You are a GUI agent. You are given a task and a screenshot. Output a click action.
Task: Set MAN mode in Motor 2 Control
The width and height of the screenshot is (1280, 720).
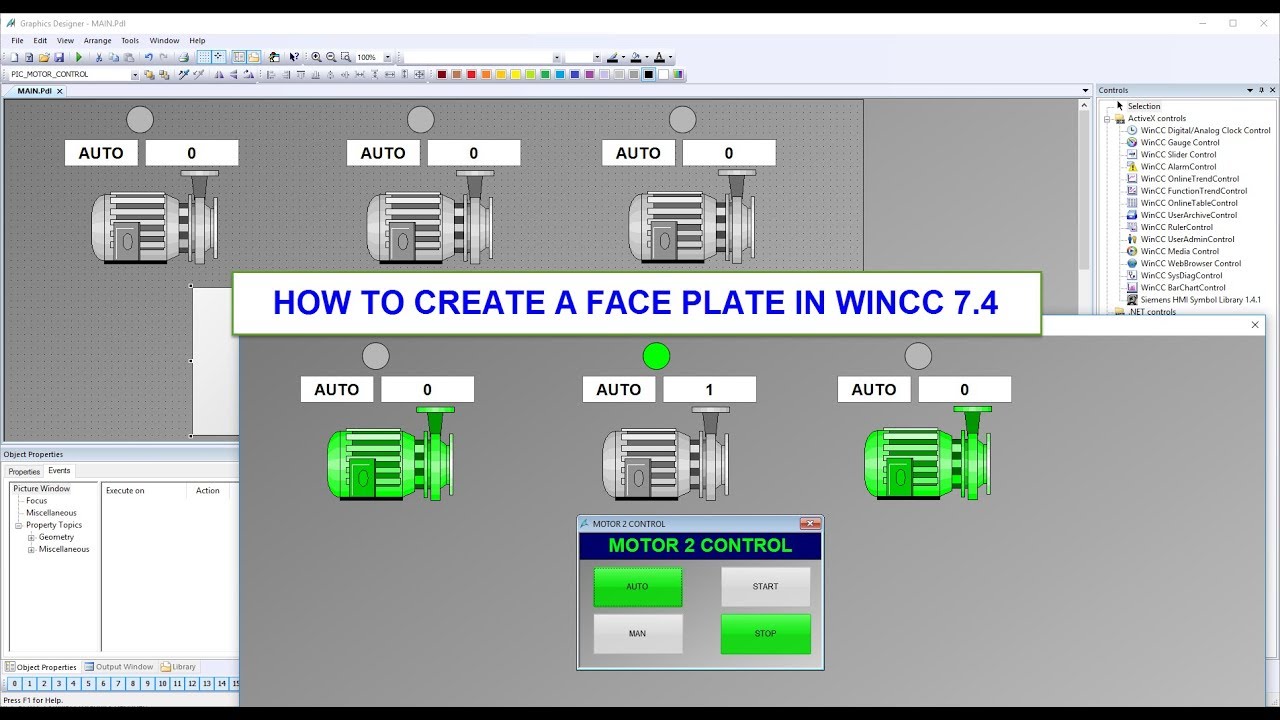point(638,634)
